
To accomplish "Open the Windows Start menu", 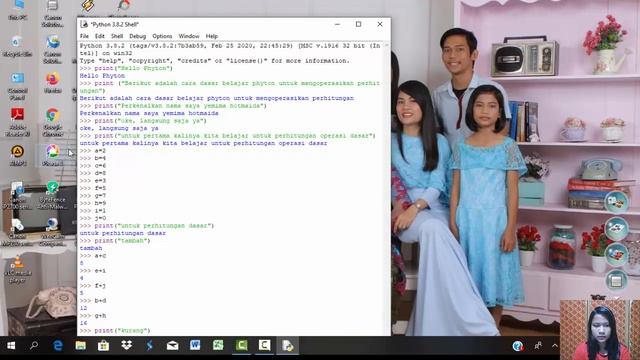I will pos(11,346).
